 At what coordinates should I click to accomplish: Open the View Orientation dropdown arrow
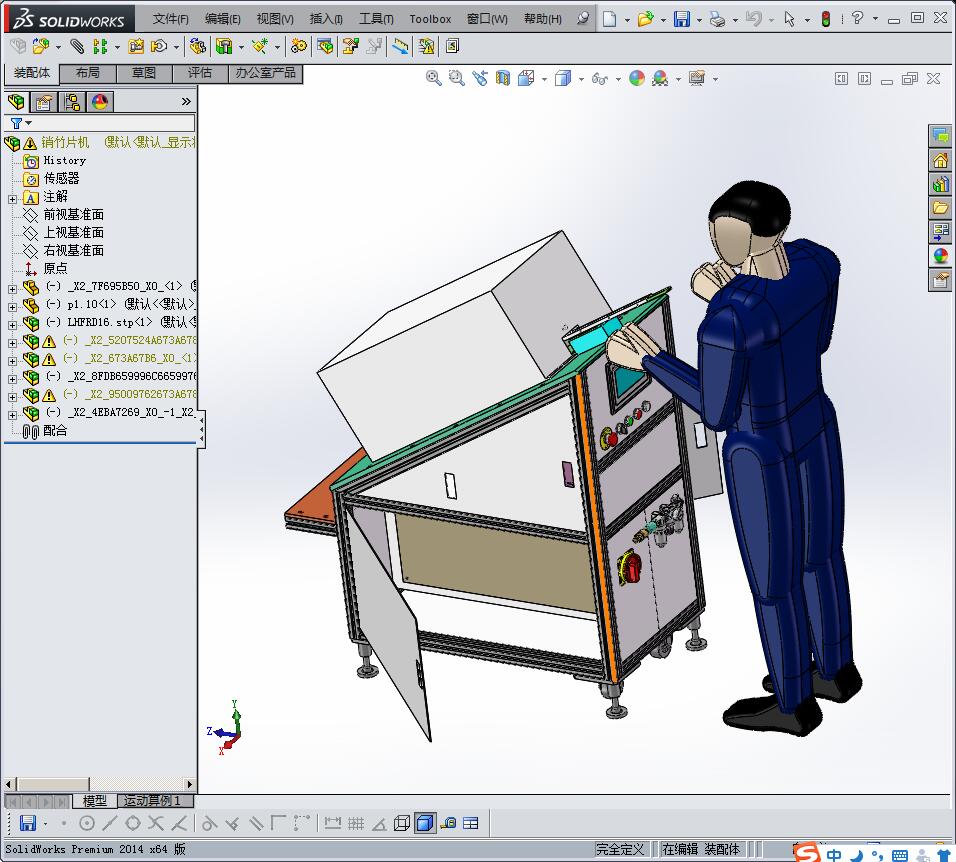(544, 79)
